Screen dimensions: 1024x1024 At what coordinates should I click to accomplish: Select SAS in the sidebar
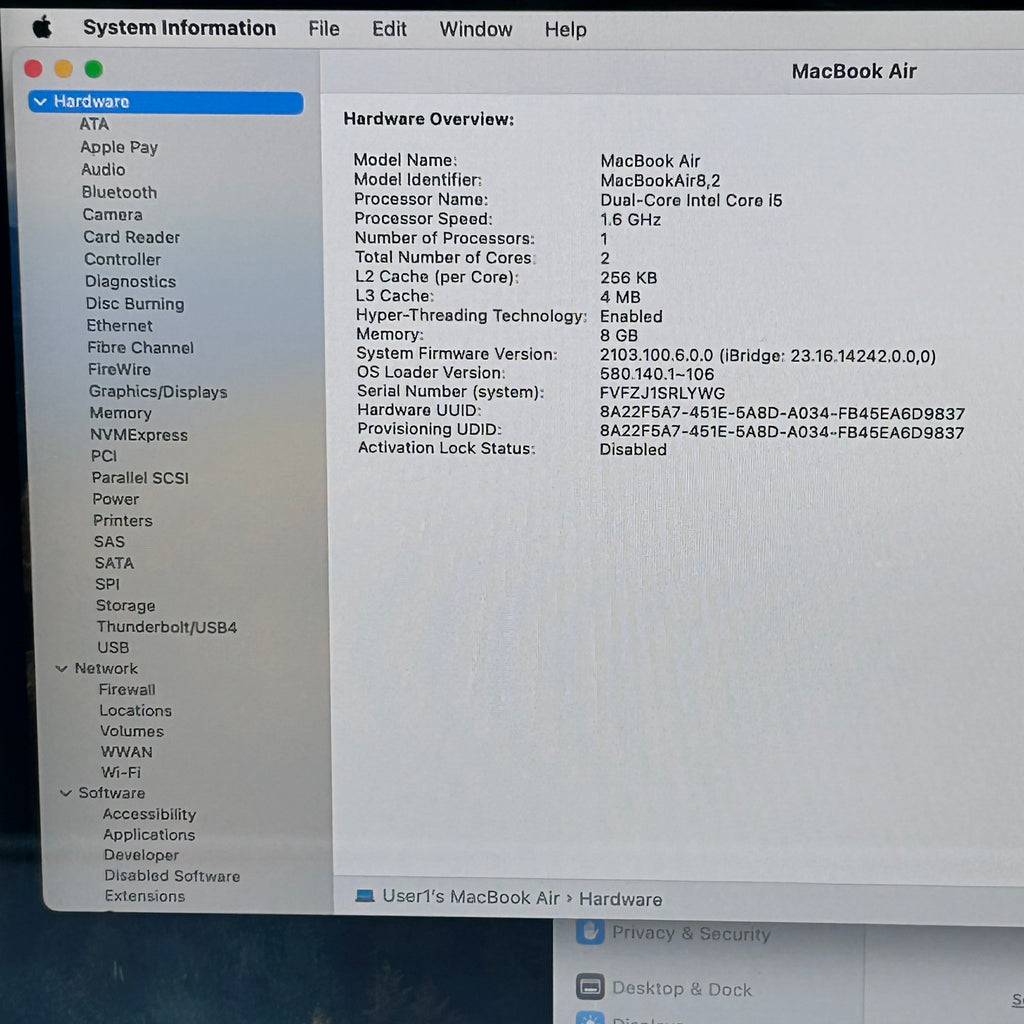(x=109, y=542)
